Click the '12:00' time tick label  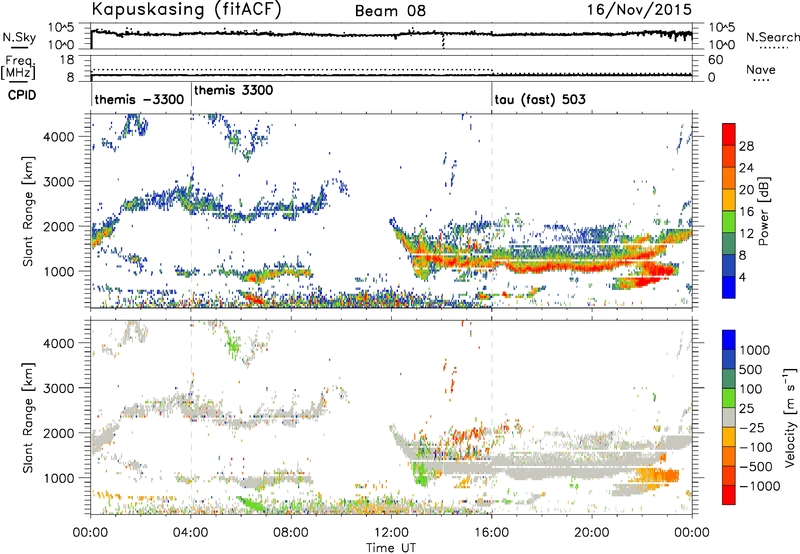(x=391, y=533)
